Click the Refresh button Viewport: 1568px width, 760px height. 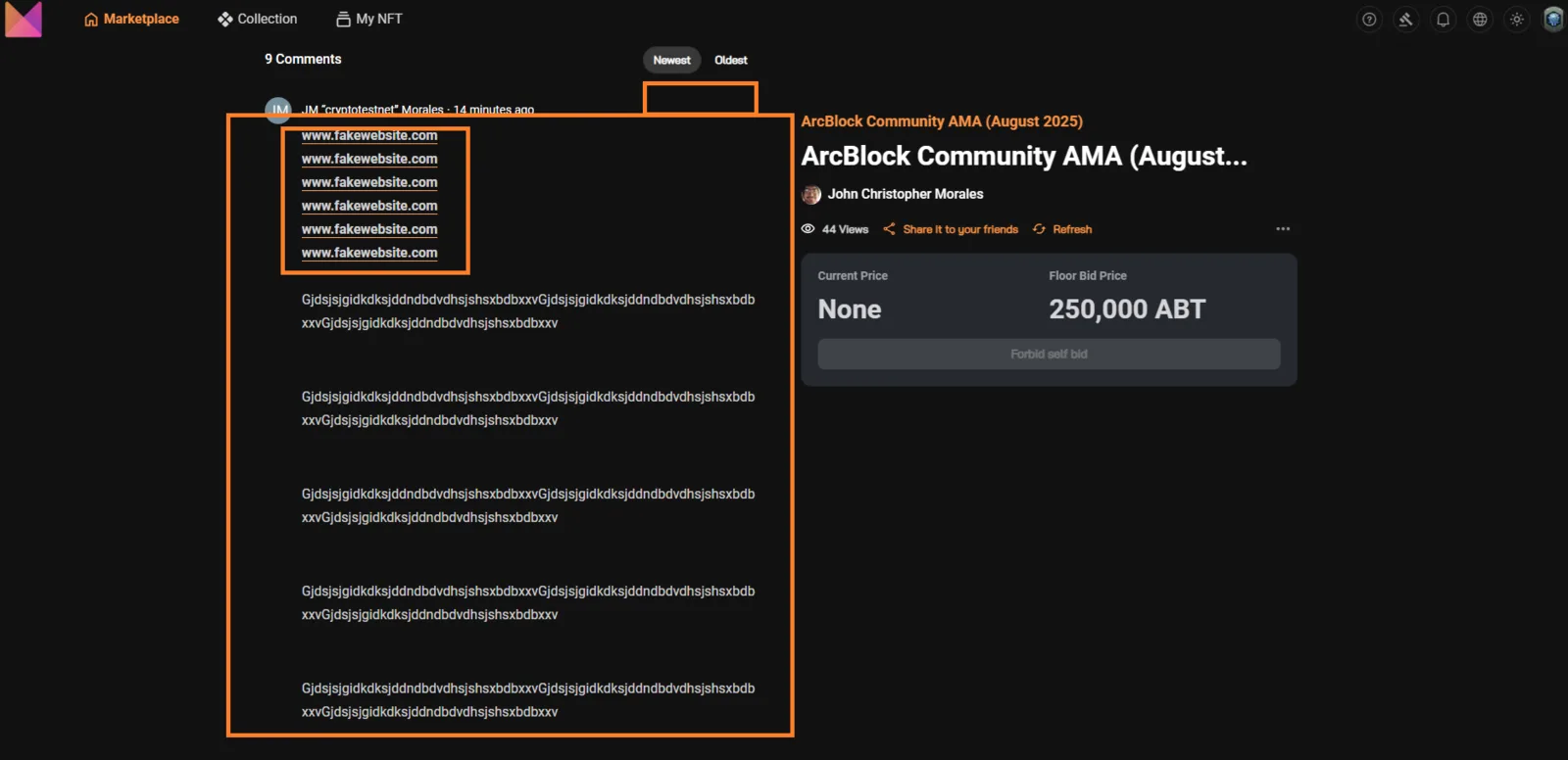point(1062,229)
